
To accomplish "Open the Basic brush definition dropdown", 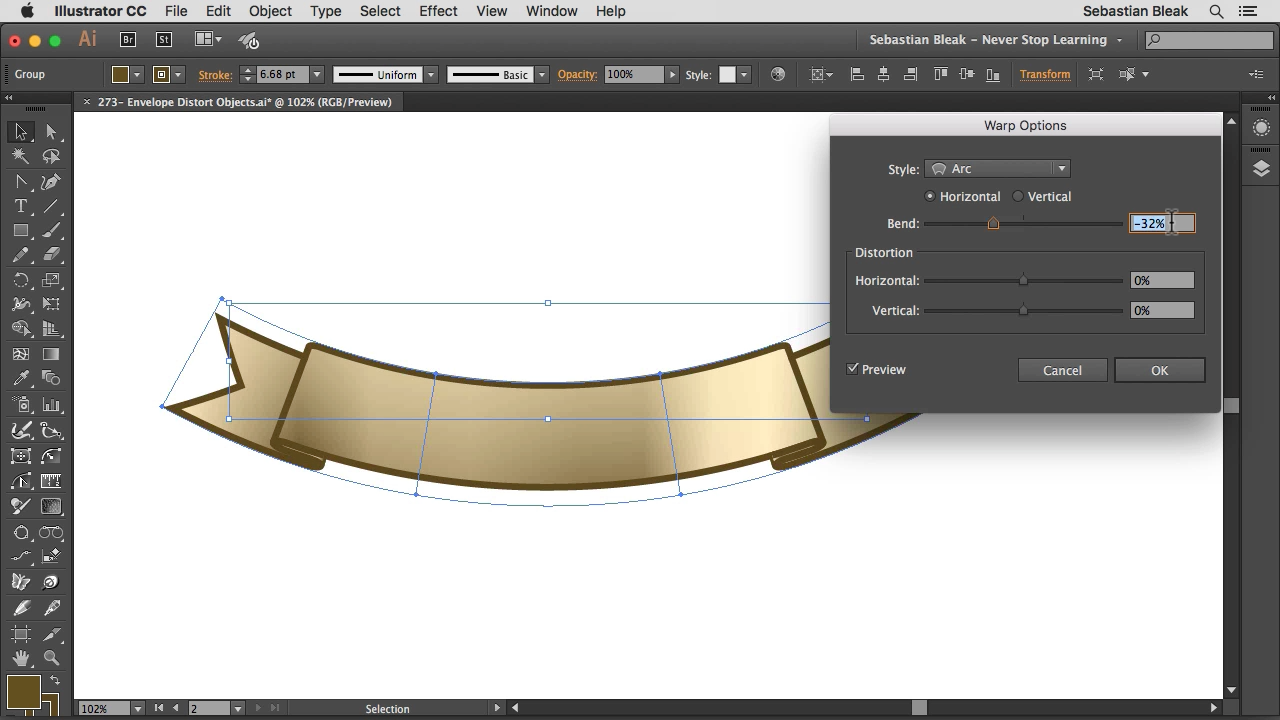I will click(x=541, y=75).
